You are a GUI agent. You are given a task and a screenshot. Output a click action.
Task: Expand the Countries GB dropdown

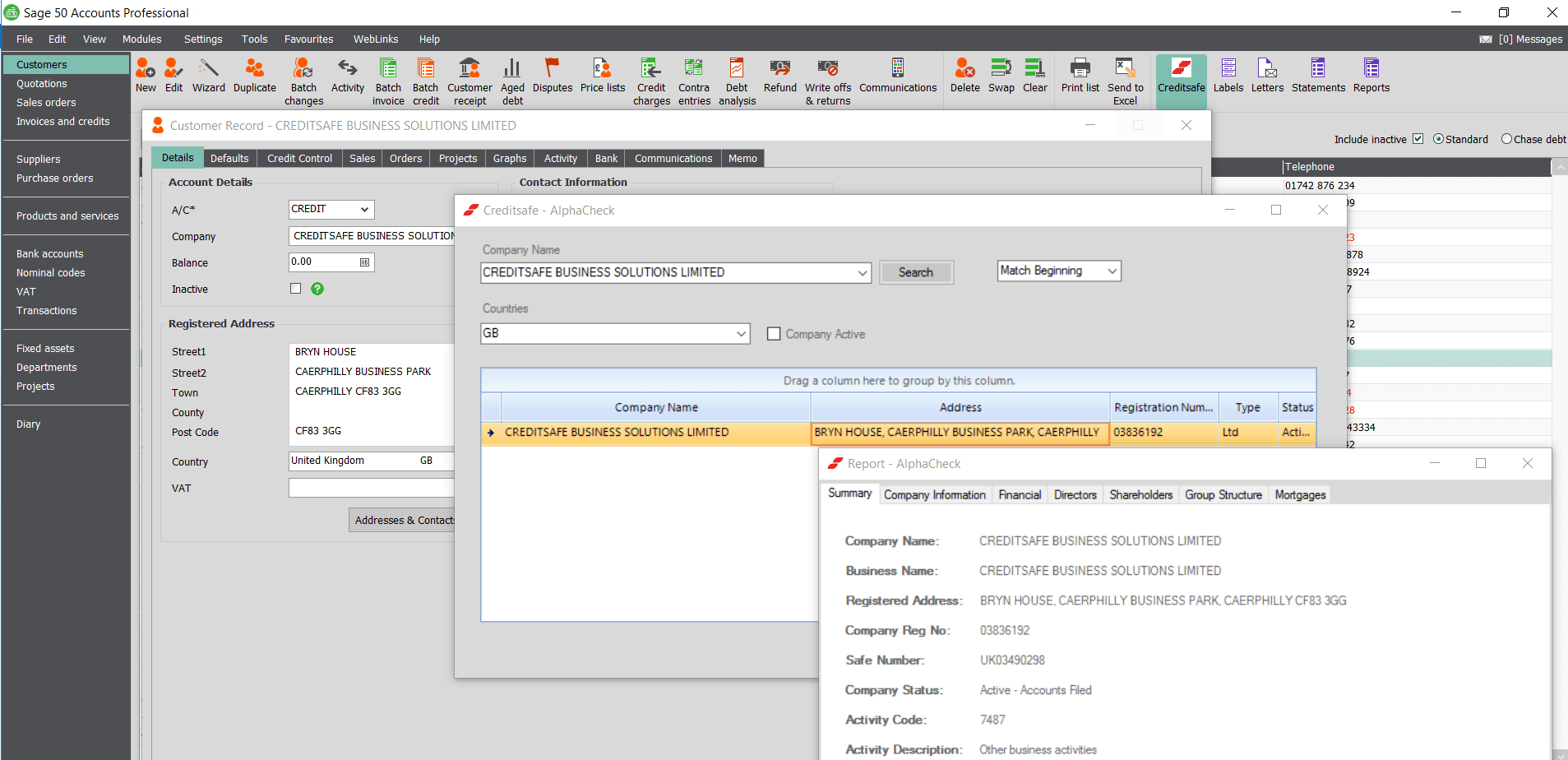tap(741, 334)
